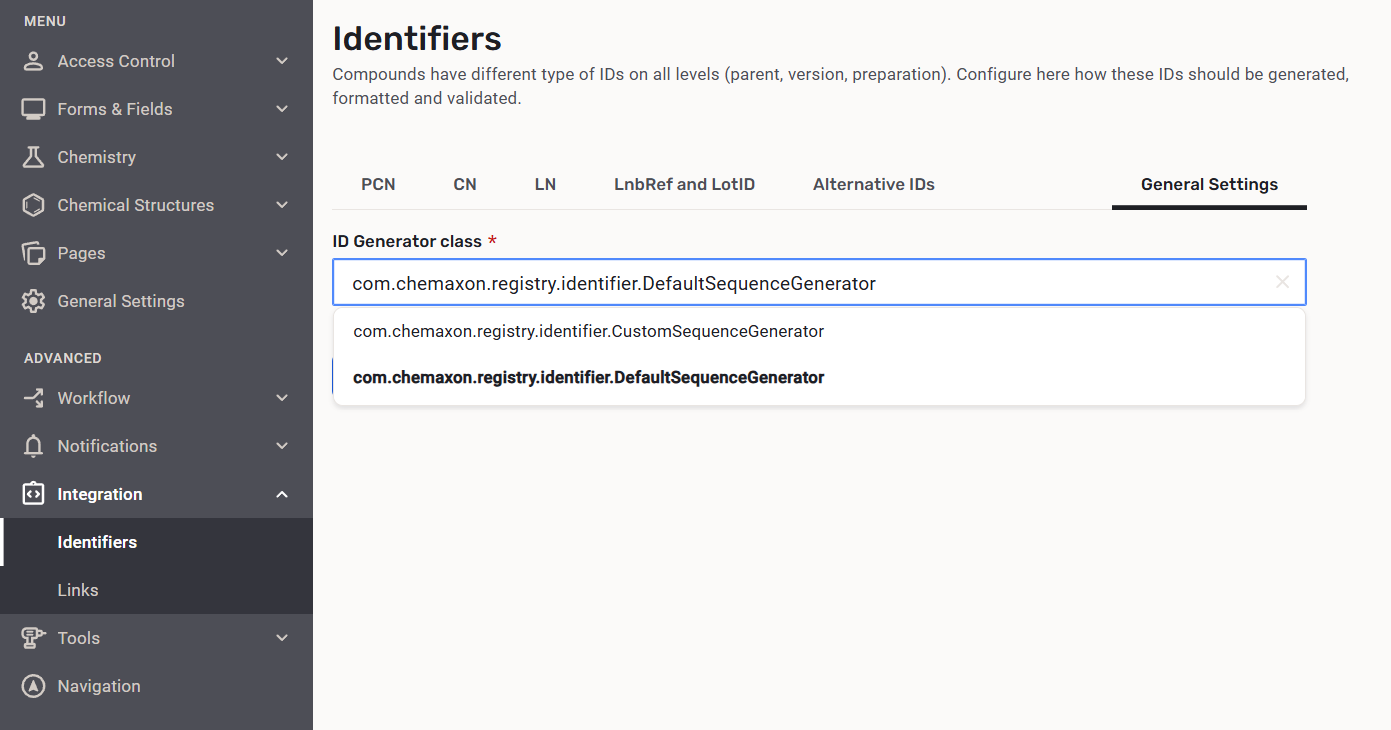Select the DefaultSequenceGenerator option
1391x730 pixels.
tap(588, 378)
